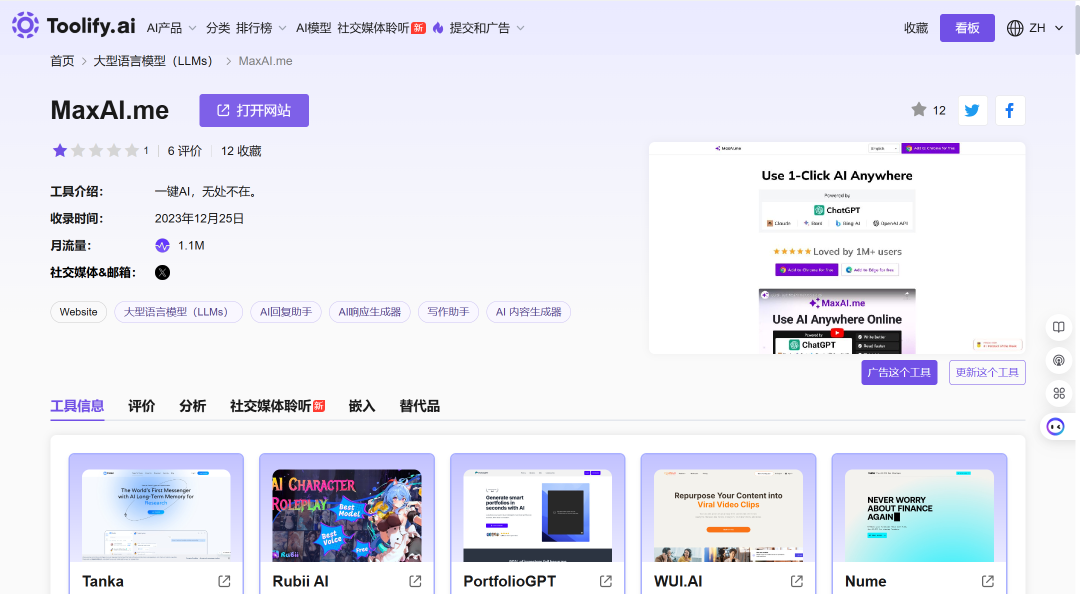Click the Tanka card title
The width and height of the screenshot is (1080, 594).
pos(103,582)
